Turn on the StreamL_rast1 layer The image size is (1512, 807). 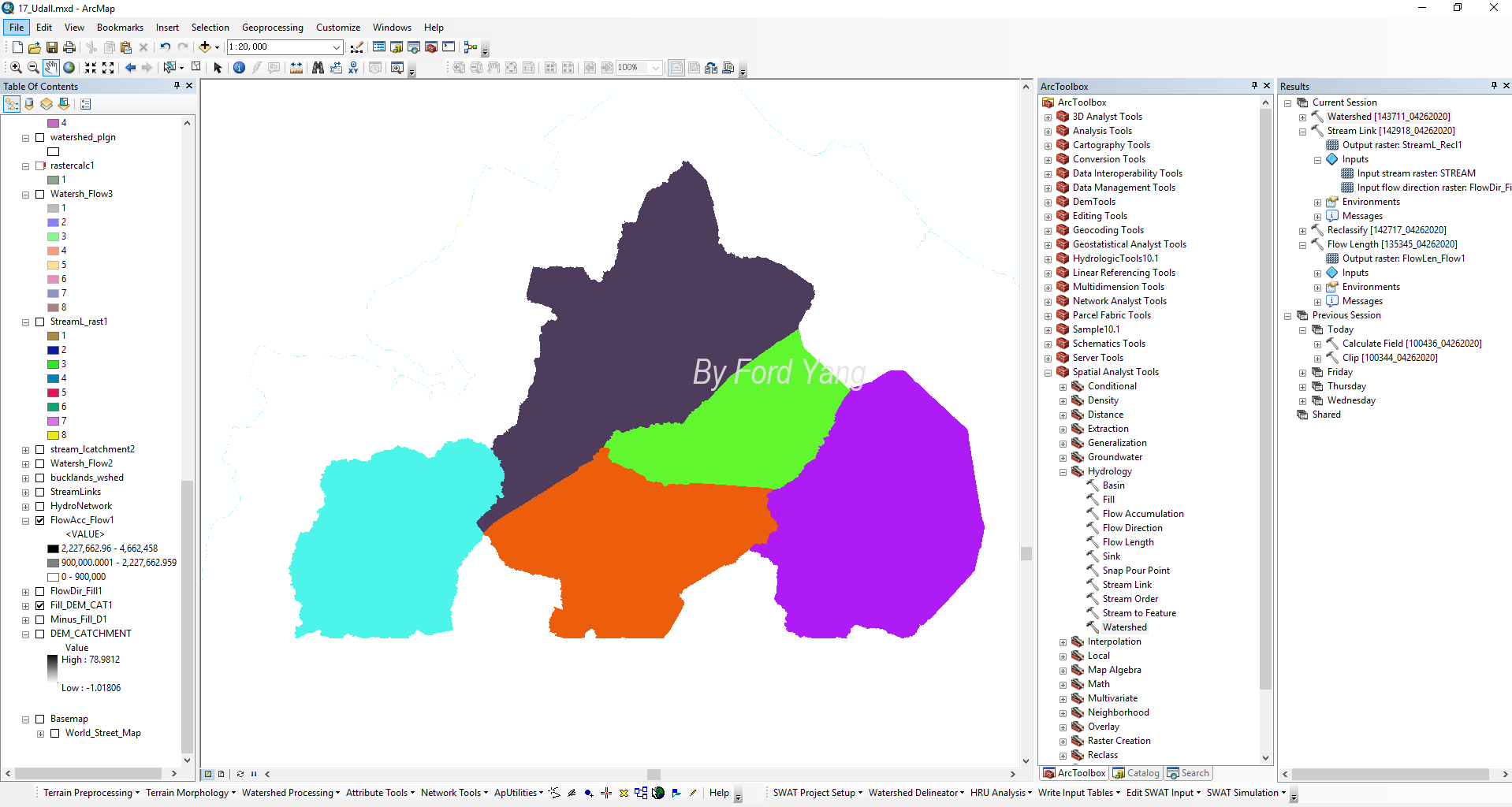click(40, 322)
